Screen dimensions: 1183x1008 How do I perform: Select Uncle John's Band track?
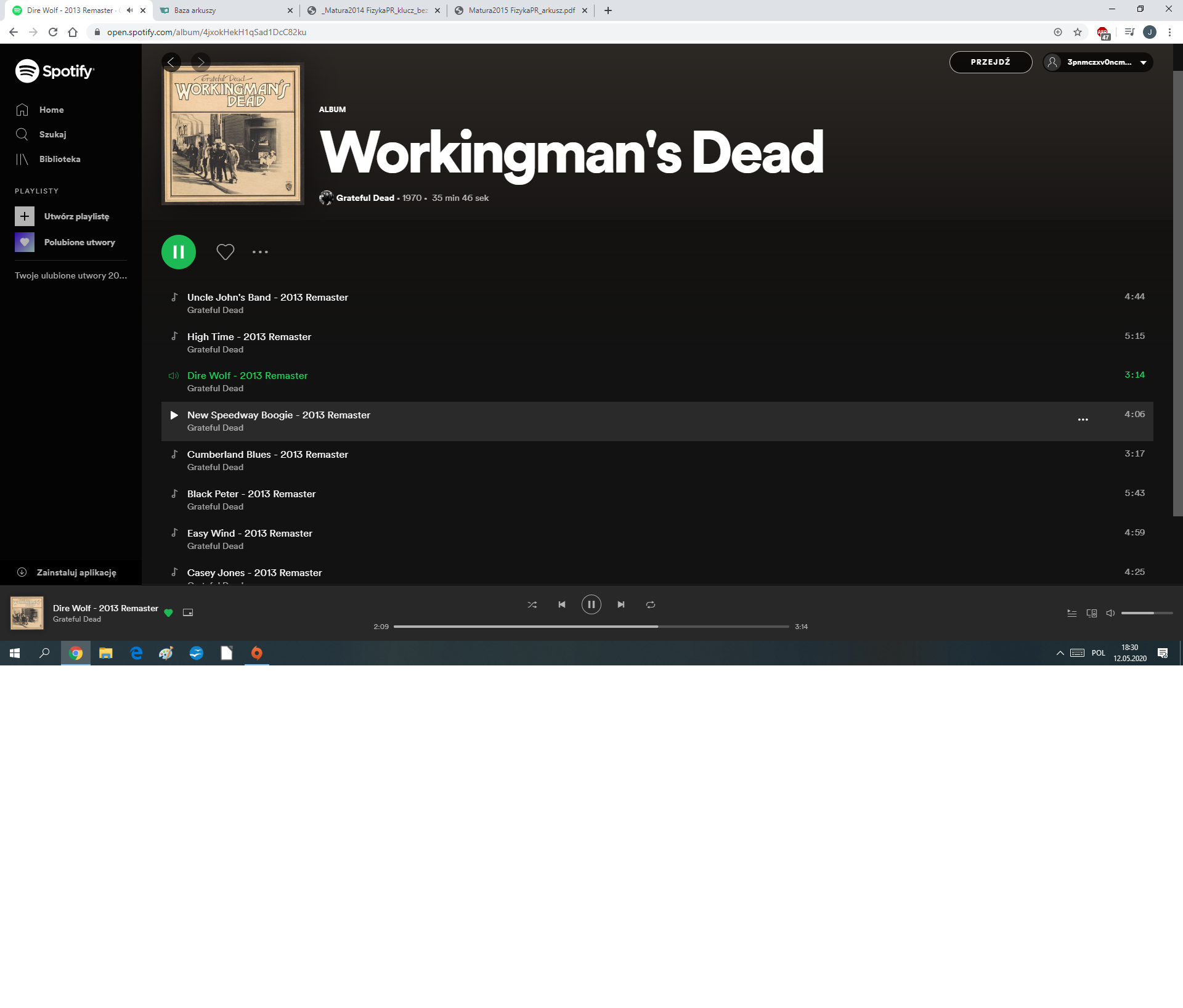pyautogui.click(x=657, y=303)
